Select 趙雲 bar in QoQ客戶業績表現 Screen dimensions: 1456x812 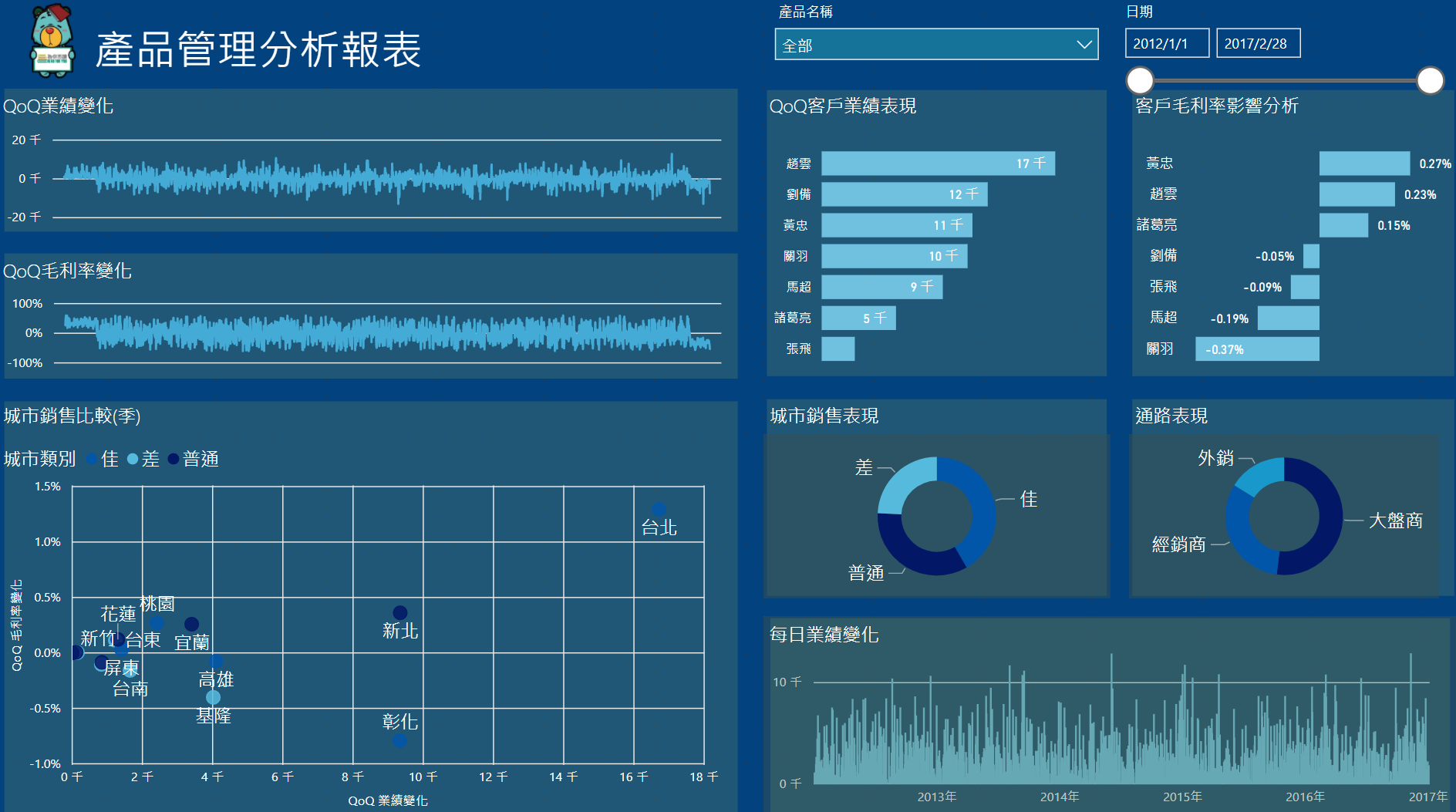(x=937, y=163)
